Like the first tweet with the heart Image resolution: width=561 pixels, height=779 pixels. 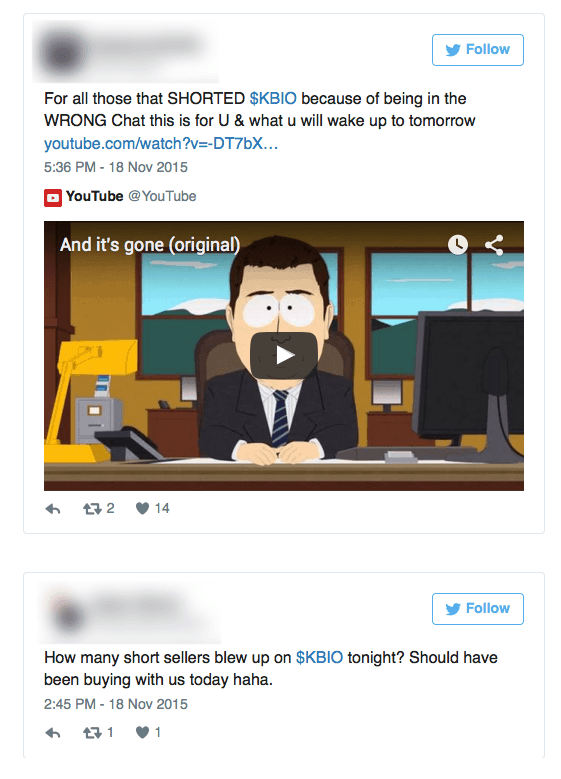[143, 508]
